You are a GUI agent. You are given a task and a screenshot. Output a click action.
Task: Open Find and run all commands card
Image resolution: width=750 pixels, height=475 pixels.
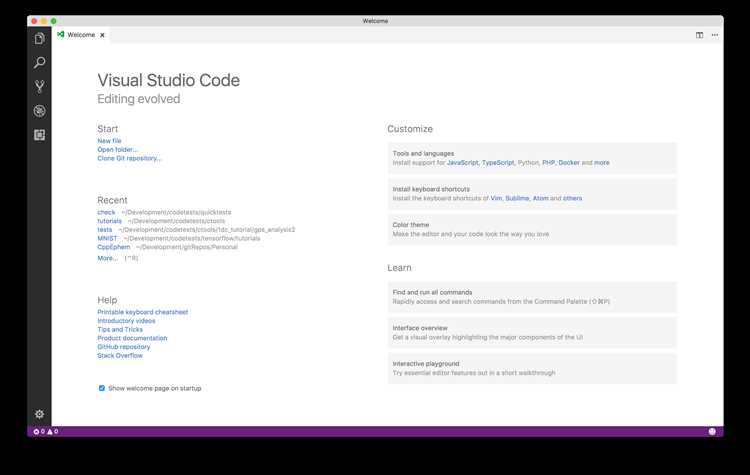[532, 297]
